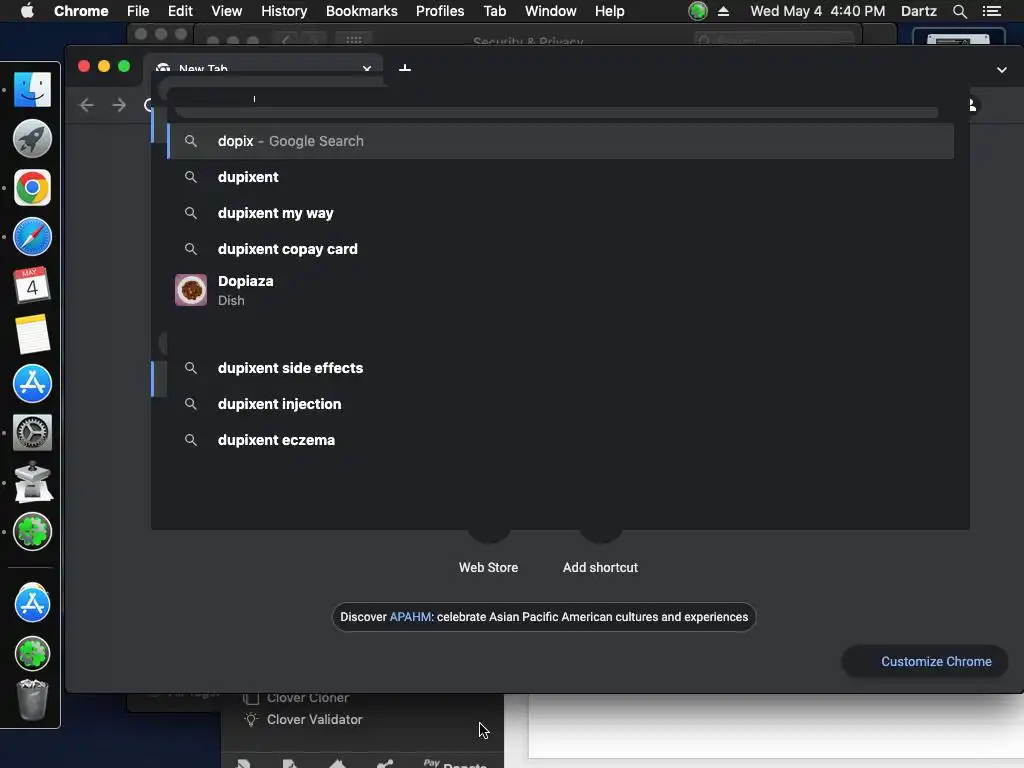Open the History menu
The width and height of the screenshot is (1024, 768).
284,11
